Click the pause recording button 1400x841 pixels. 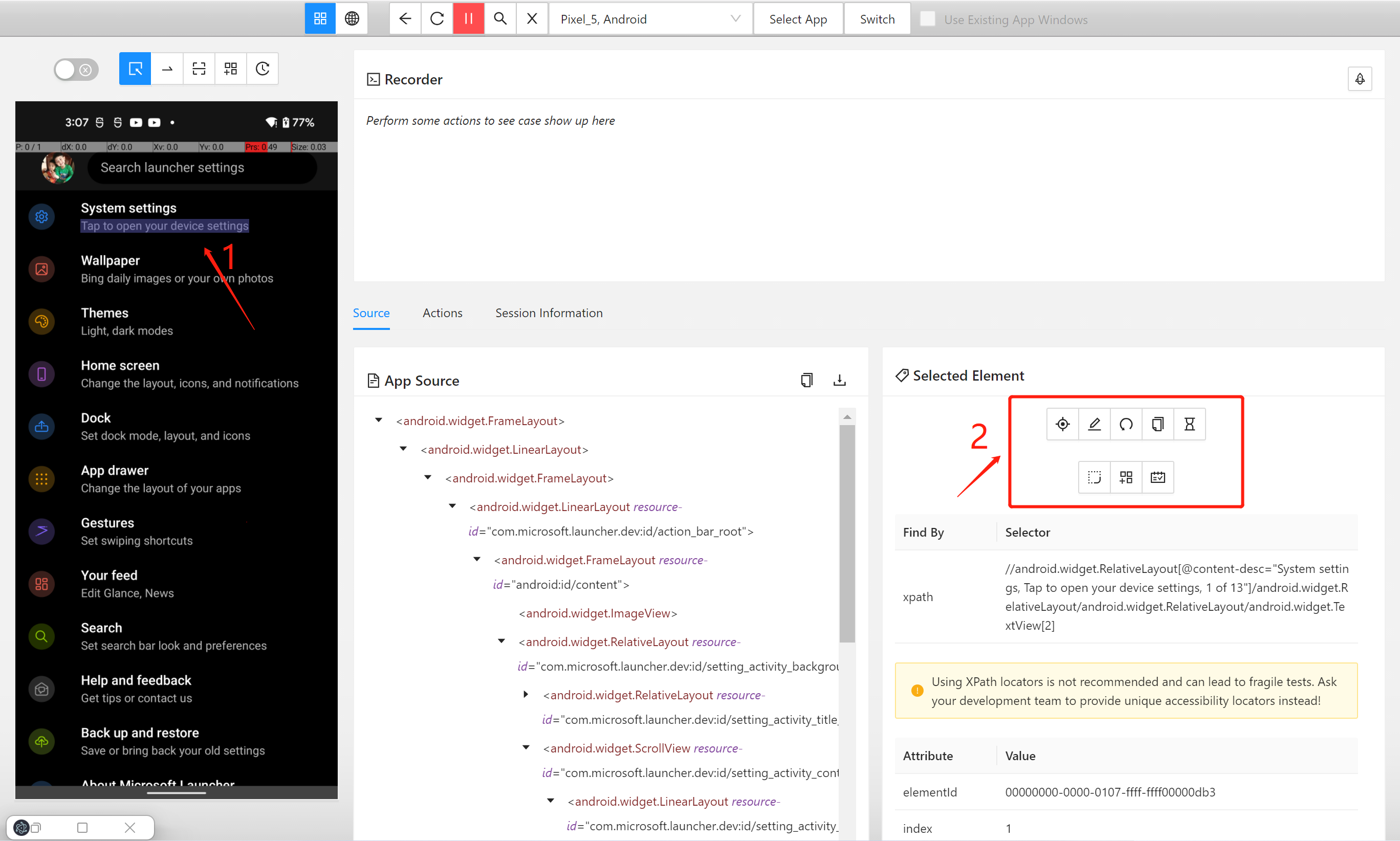pos(468,19)
